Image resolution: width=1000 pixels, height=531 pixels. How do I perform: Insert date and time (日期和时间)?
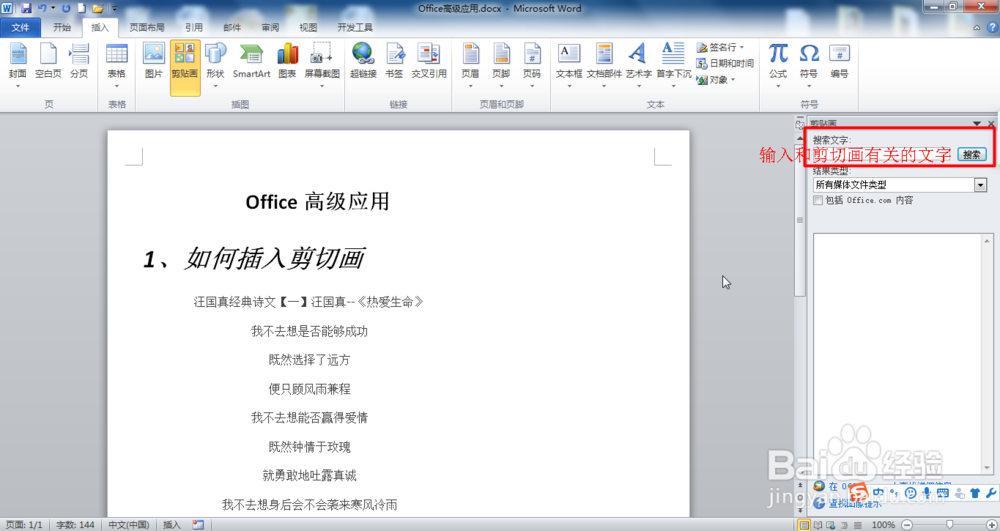pos(724,63)
